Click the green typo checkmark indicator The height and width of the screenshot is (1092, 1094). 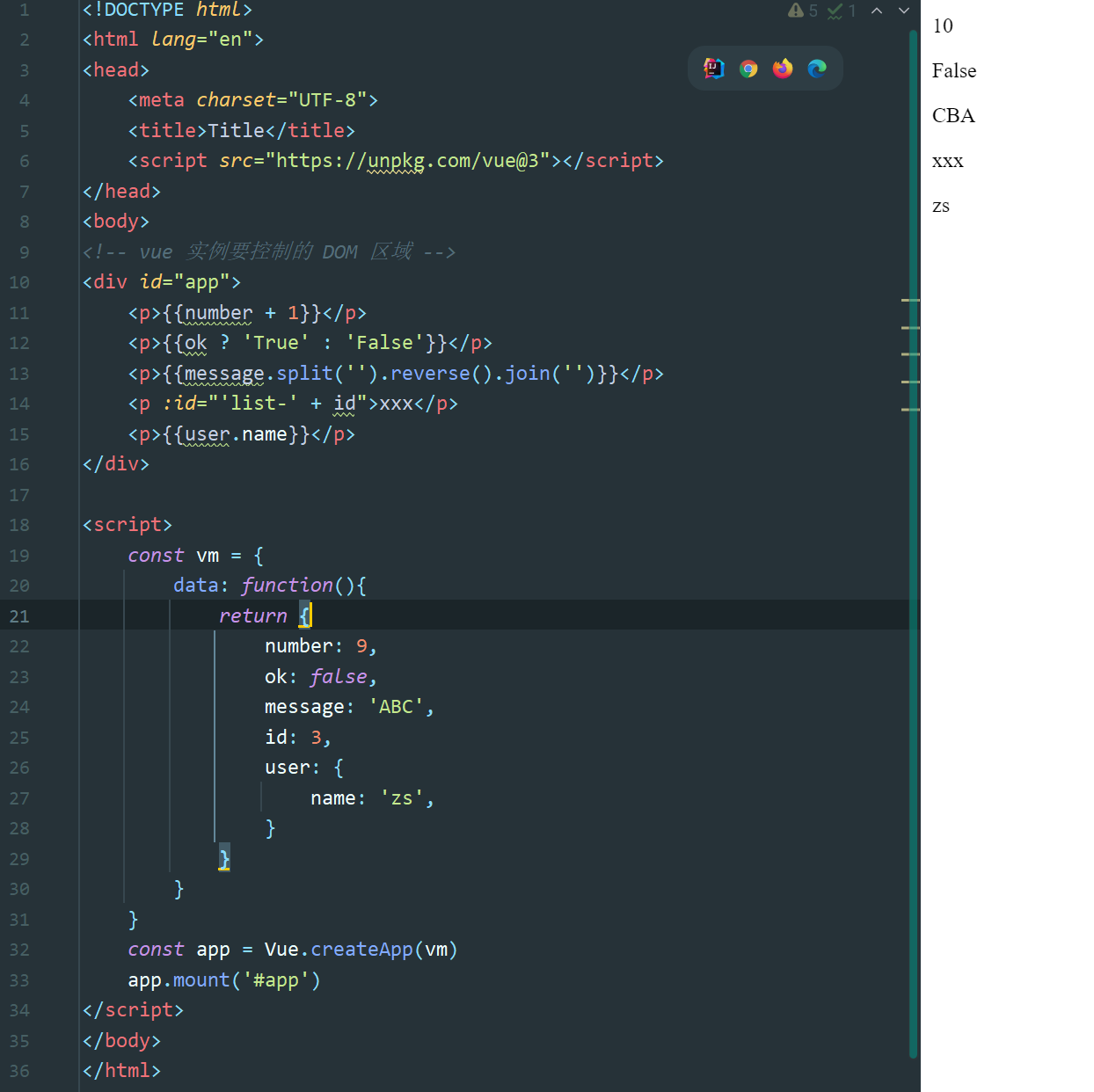pyautogui.click(x=835, y=11)
